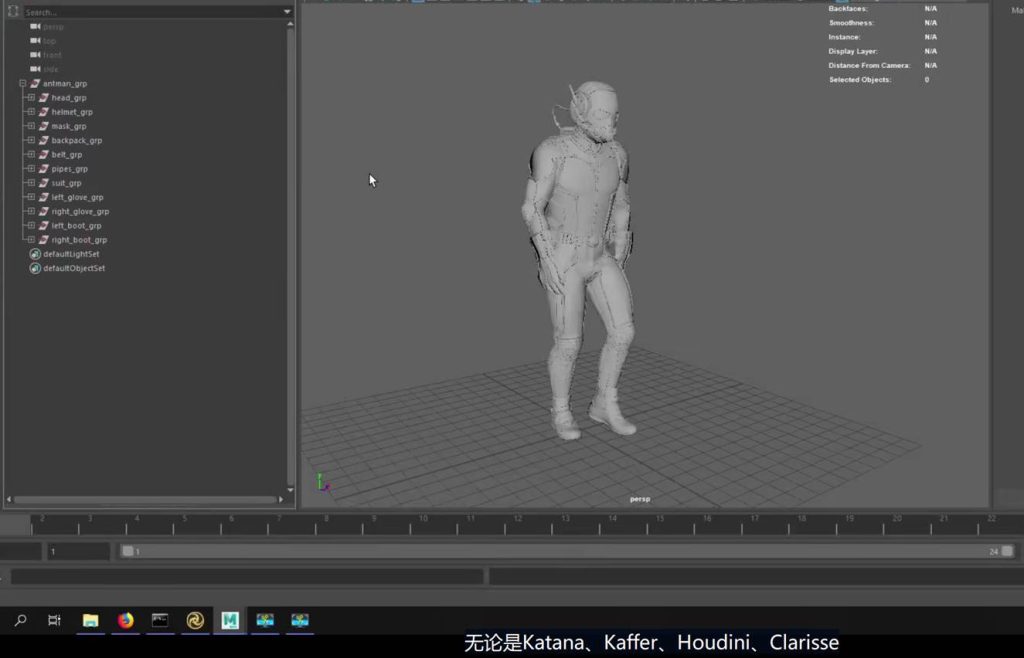
Task: Select the front camera node
Action: coord(52,55)
